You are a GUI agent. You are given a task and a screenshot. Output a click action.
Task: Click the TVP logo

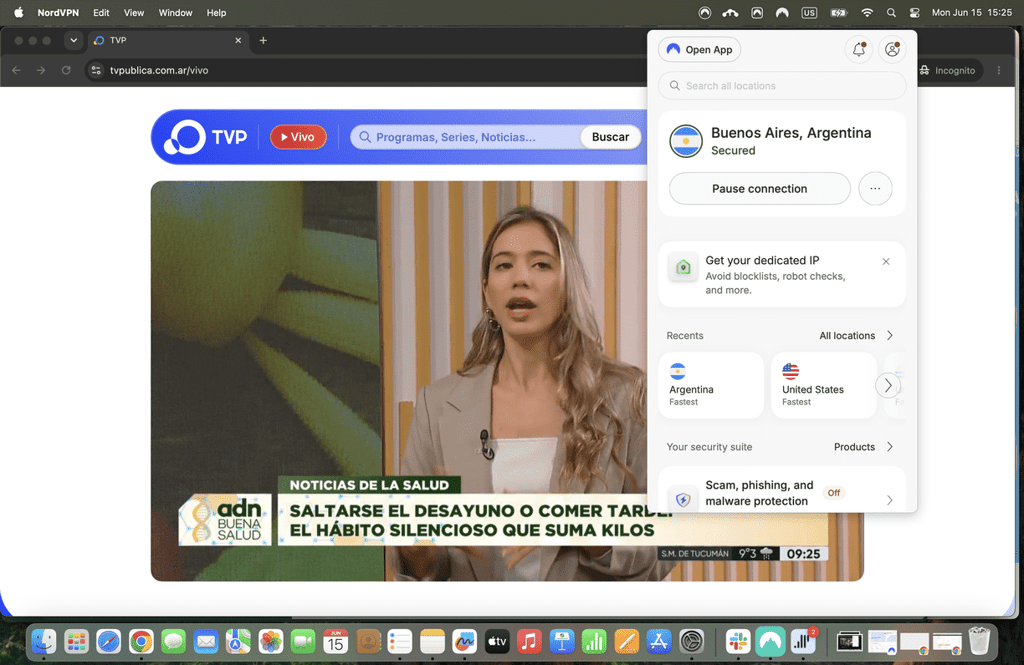pos(205,137)
